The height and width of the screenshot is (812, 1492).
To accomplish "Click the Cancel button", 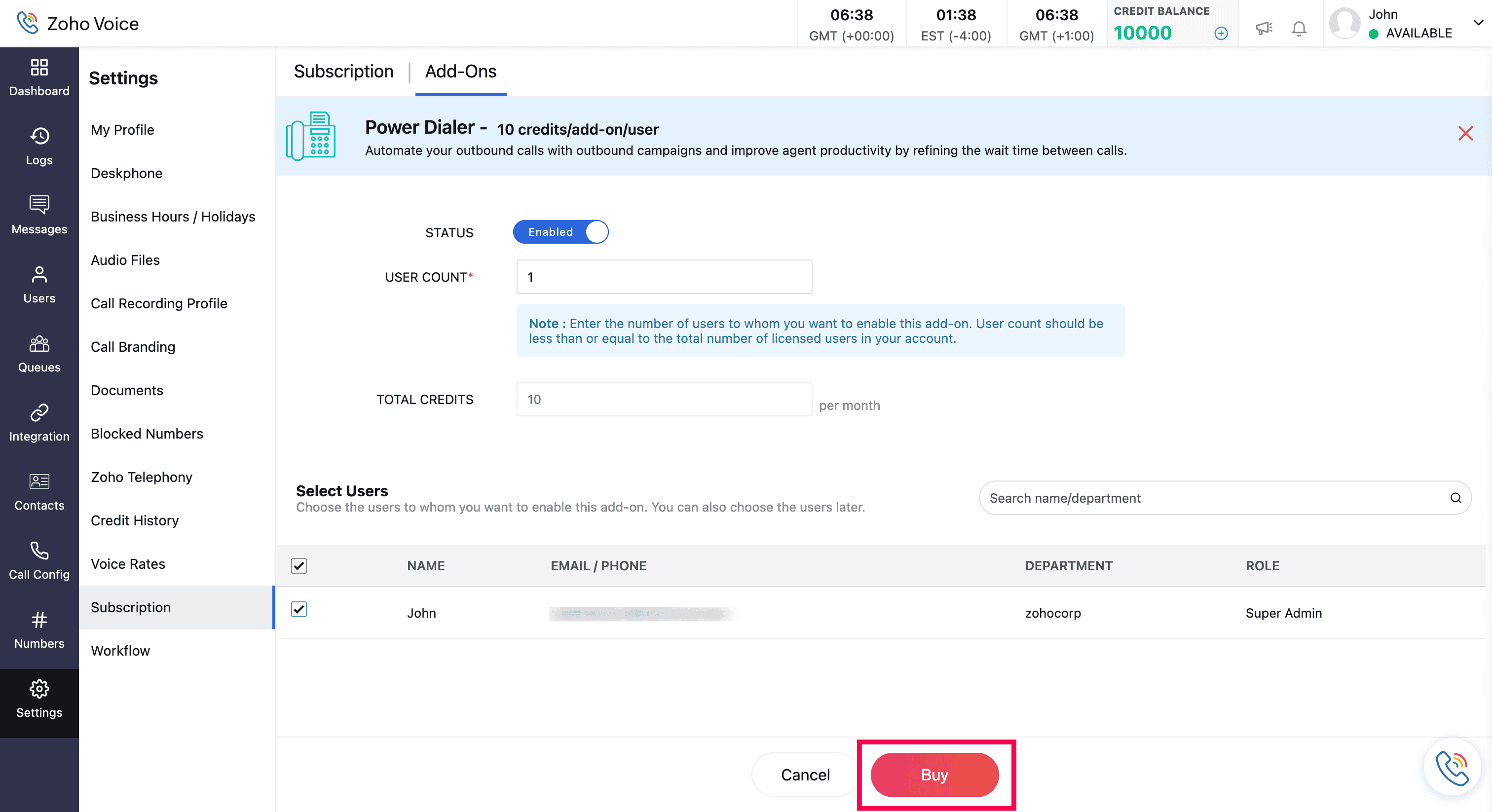I will click(x=805, y=775).
